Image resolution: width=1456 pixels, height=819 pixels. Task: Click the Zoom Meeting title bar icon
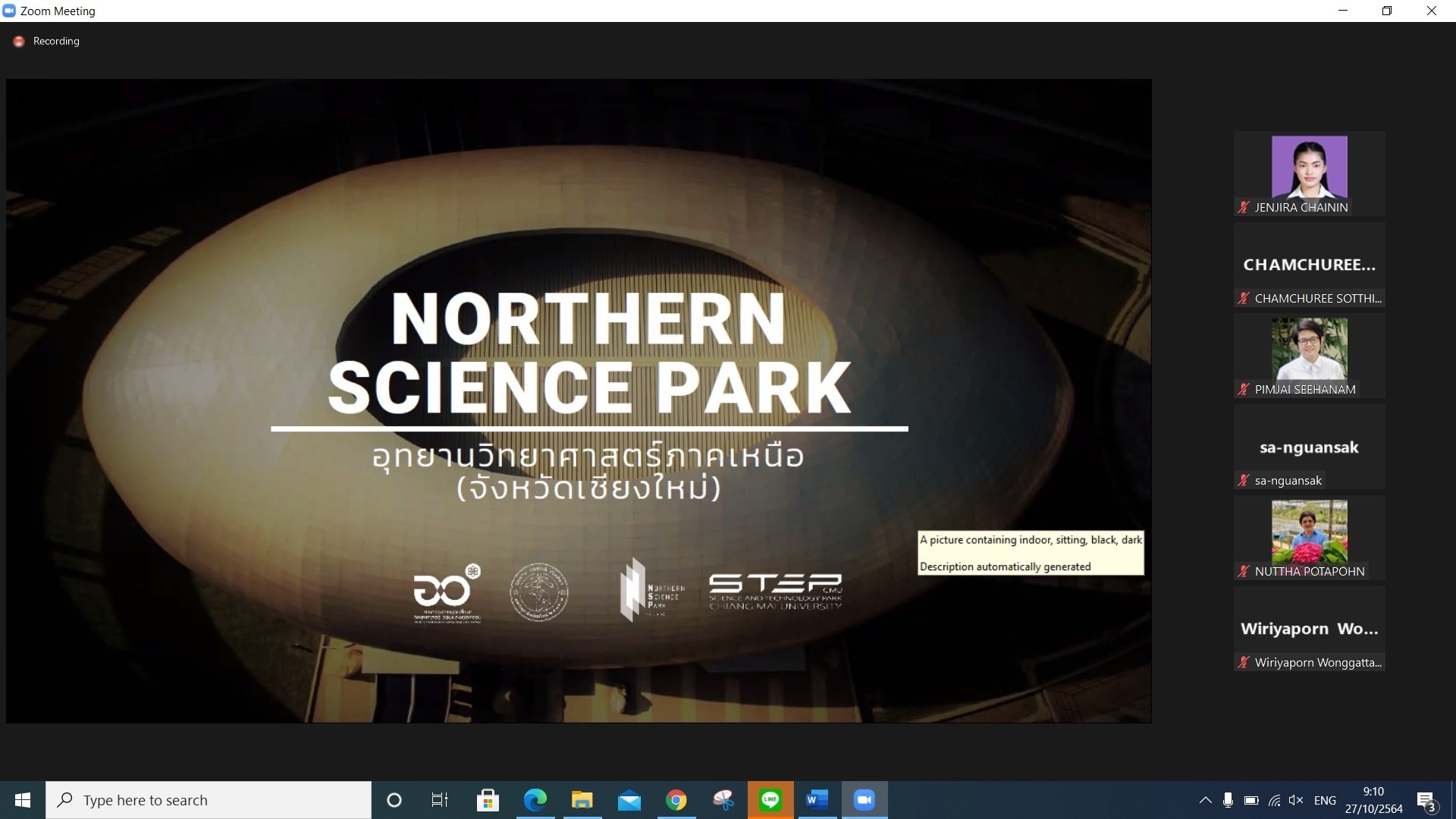coord(9,11)
